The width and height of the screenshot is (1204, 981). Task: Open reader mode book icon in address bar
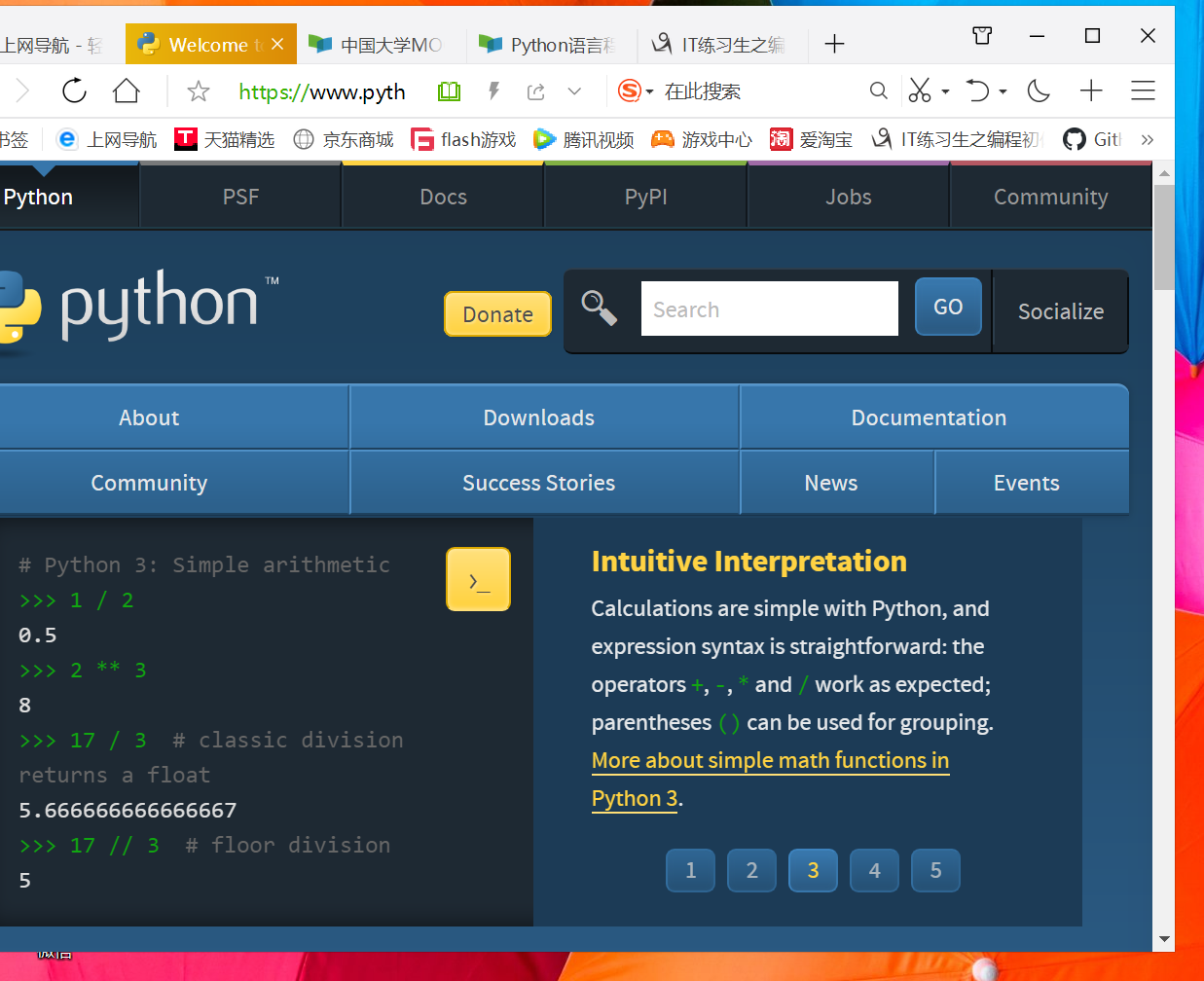(x=449, y=91)
